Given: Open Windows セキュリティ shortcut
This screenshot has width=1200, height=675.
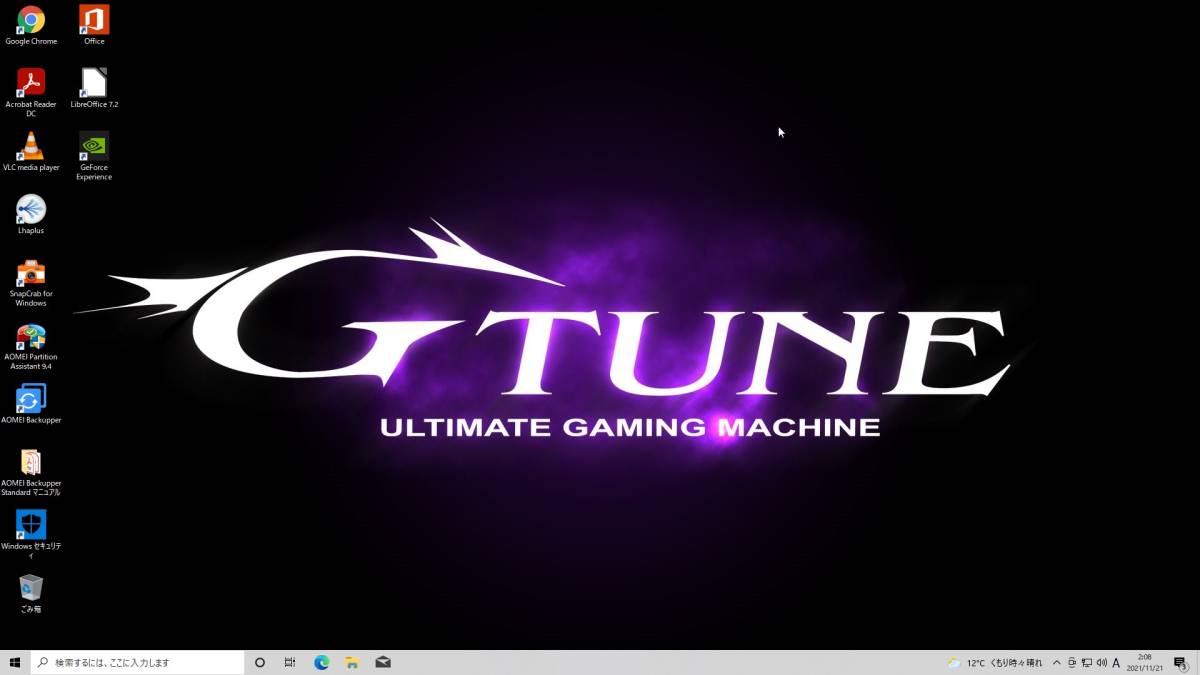Looking at the screenshot, I should pyautogui.click(x=31, y=535).
